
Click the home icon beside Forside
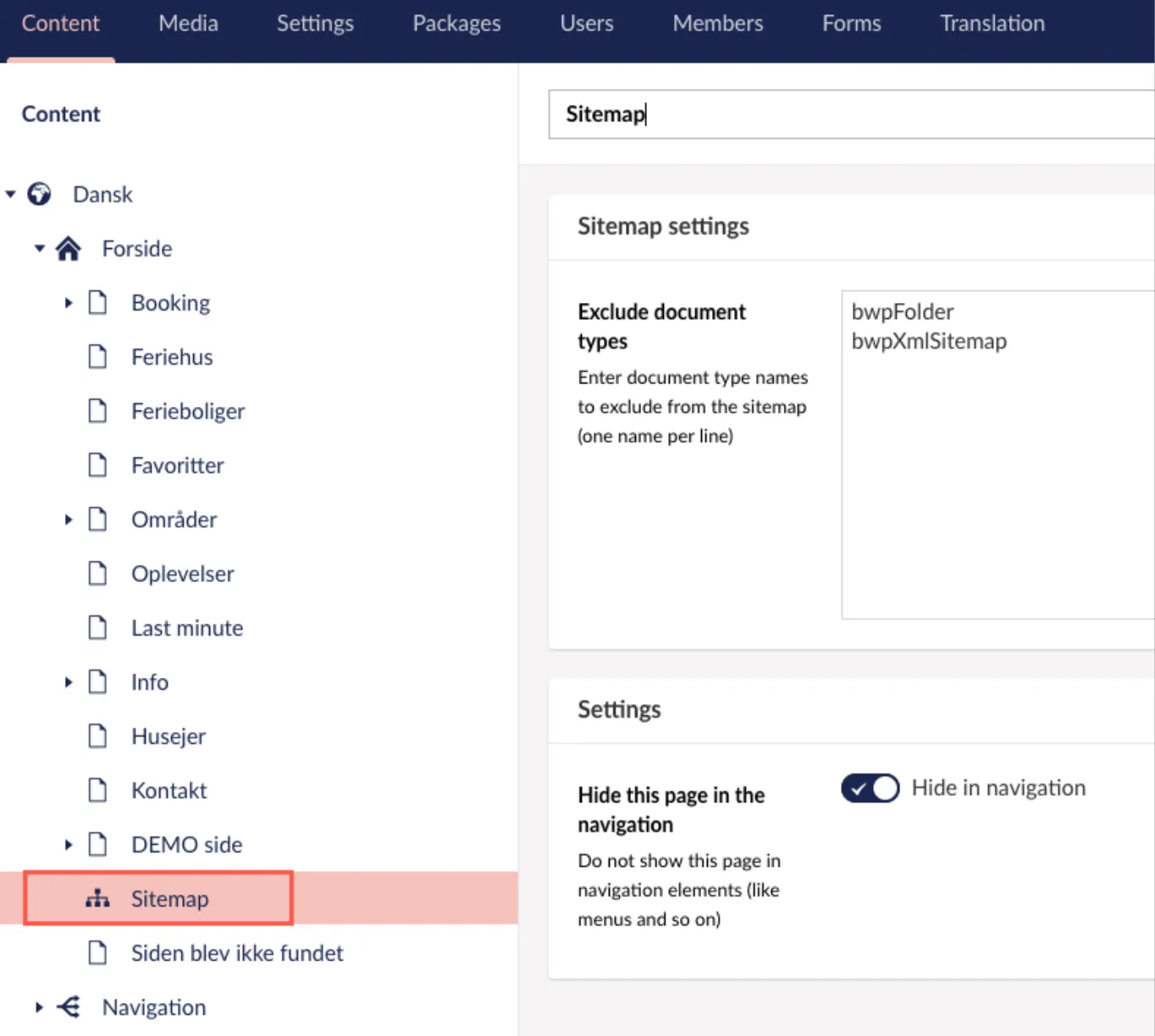(69, 249)
